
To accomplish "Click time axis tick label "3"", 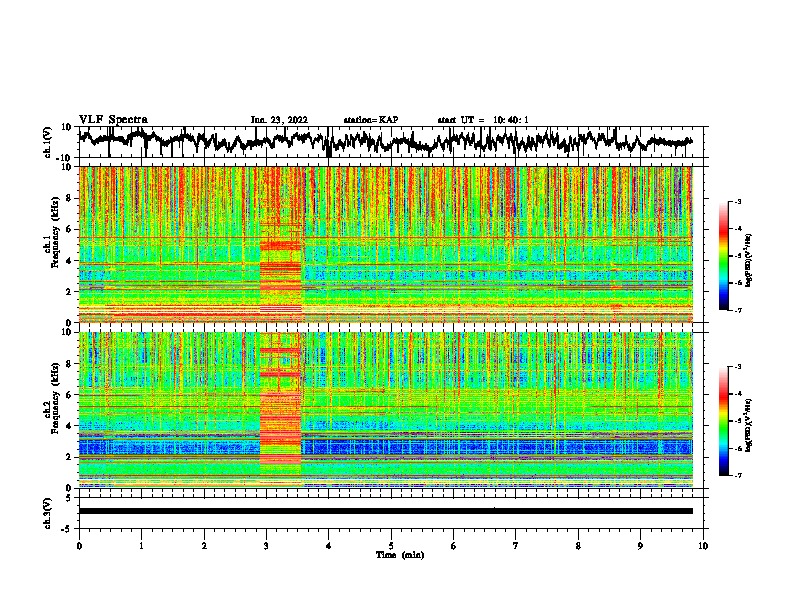I will [266, 546].
